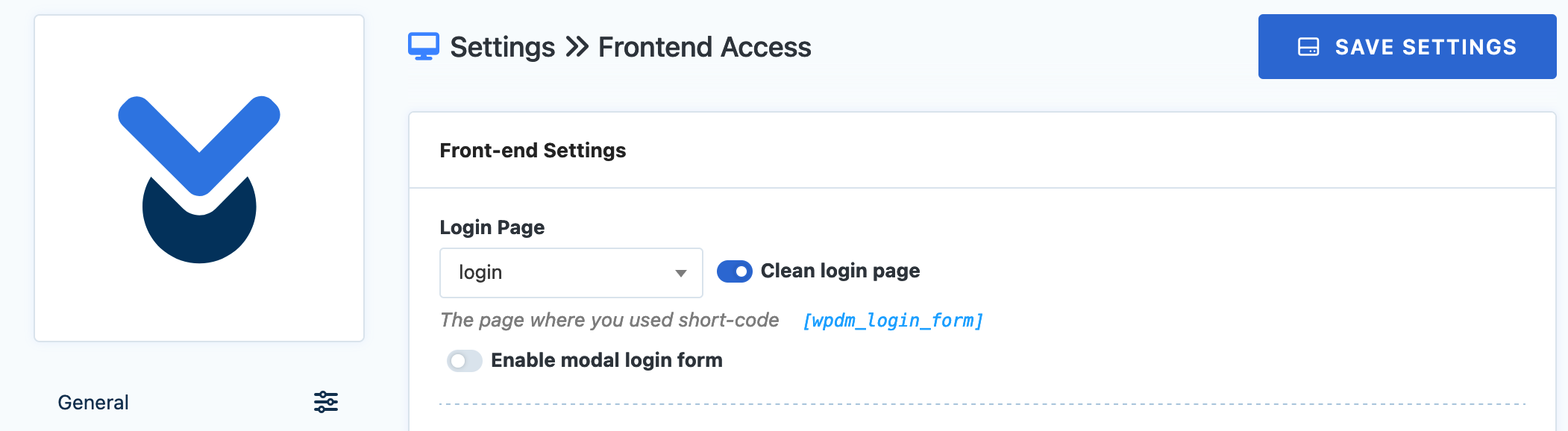Screen dimensions: 1568x431
Task: Click the shortcode help description text
Action: 609,320
